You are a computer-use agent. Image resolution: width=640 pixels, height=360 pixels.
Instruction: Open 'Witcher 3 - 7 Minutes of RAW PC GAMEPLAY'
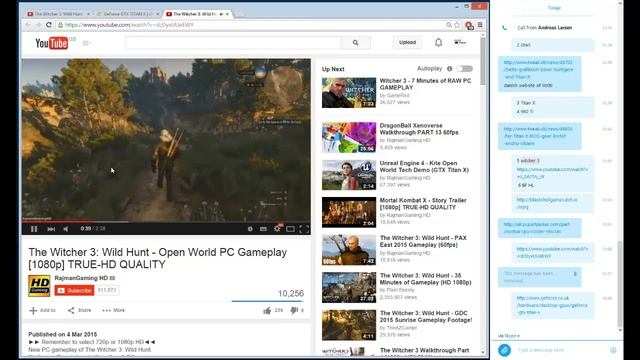coord(425,84)
